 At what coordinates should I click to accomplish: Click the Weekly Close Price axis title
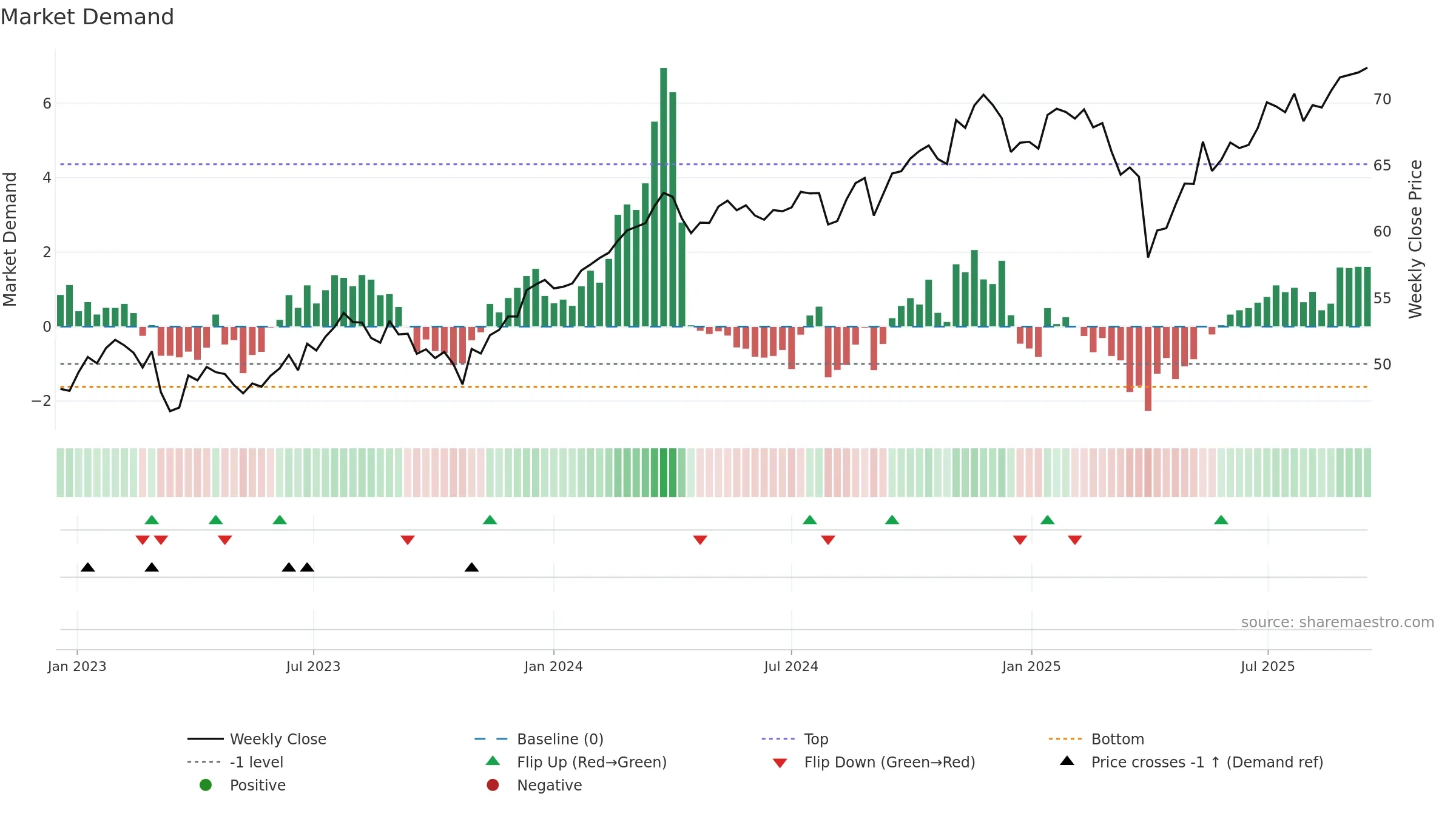pyautogui.click(x=1415, y=239)
